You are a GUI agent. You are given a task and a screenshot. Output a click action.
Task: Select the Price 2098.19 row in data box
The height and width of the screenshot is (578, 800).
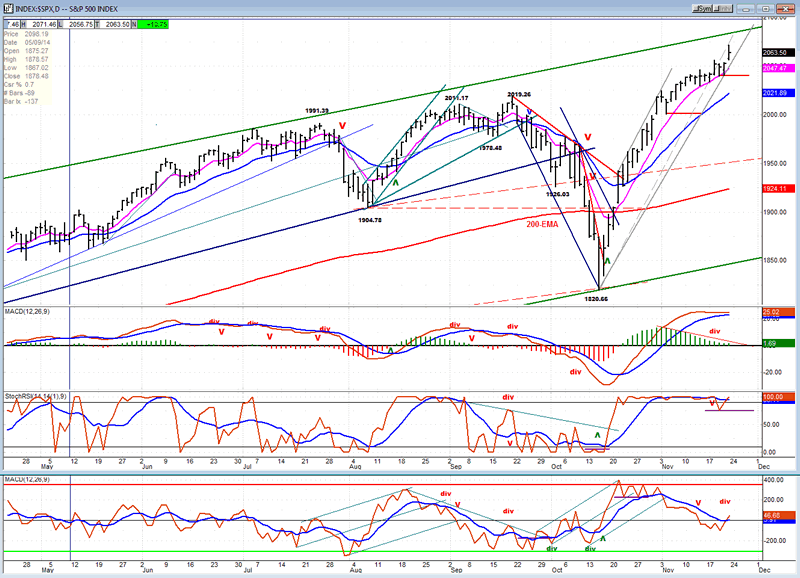[27, 34]
